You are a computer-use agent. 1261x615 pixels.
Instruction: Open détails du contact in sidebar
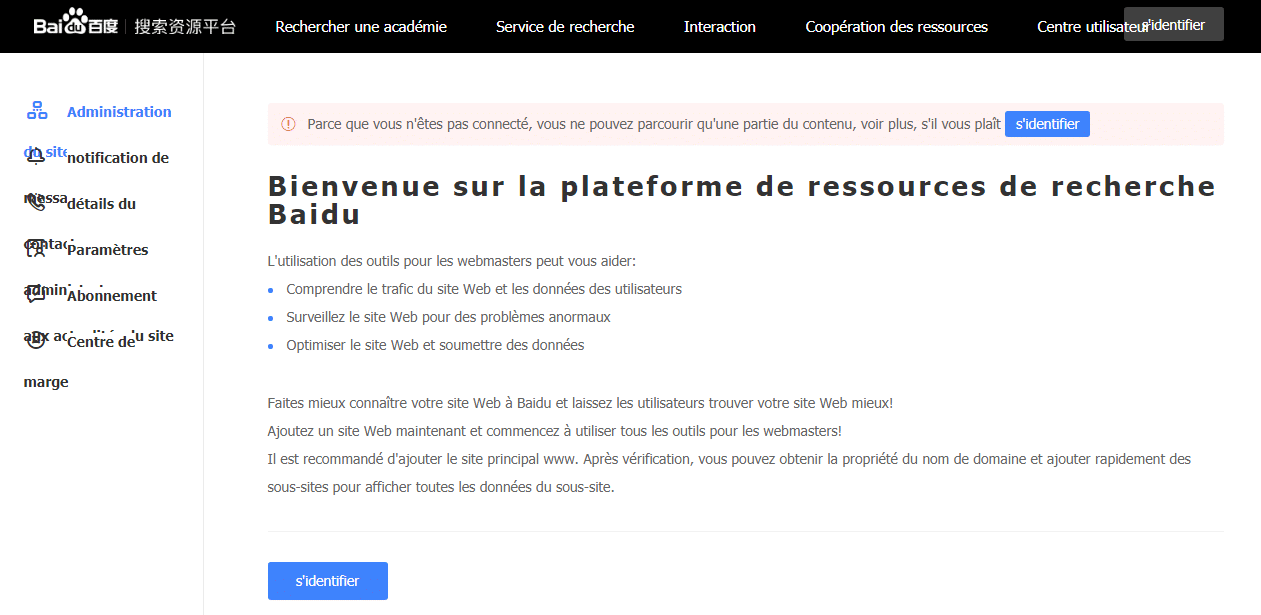click(x=101, y=204)
